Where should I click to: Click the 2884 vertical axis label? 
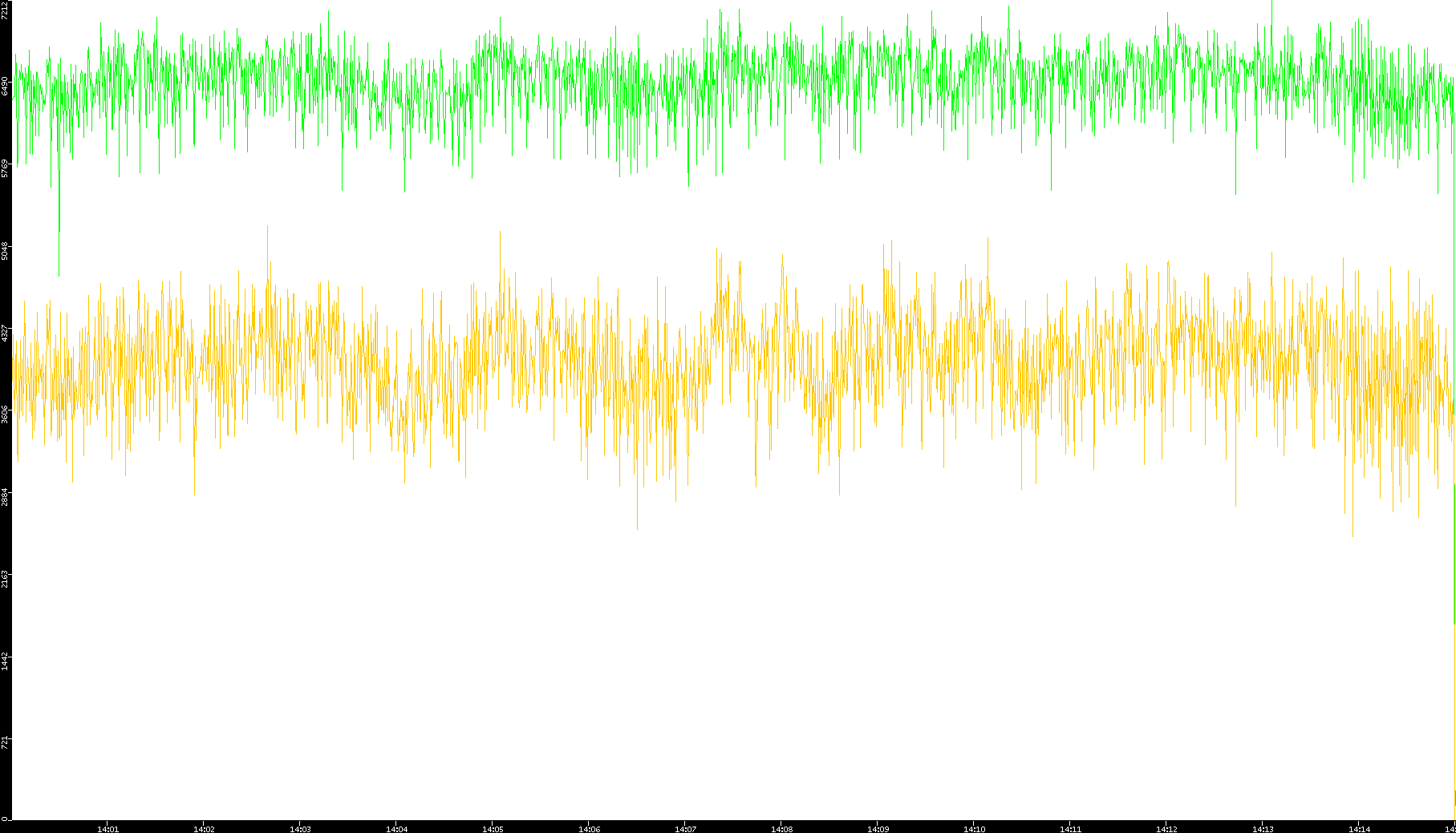click(6, 497)
